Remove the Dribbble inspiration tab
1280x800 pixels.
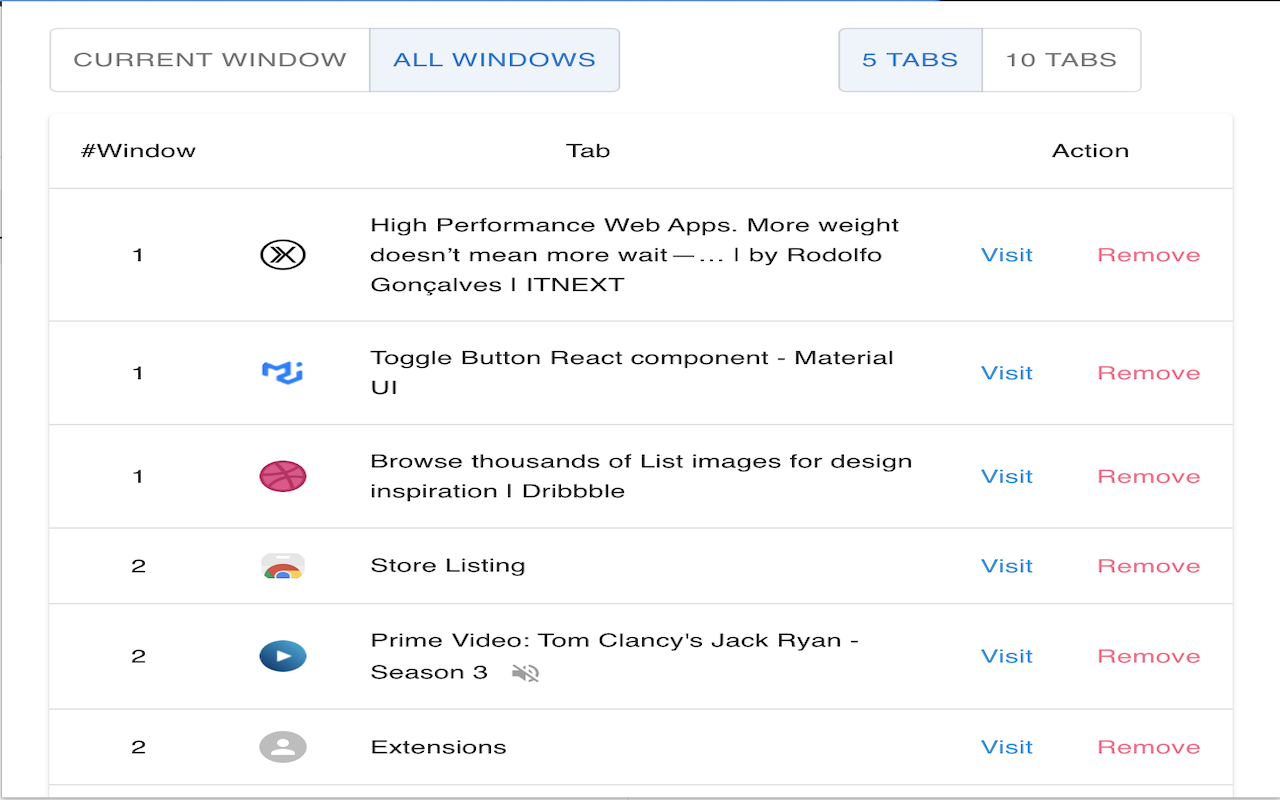pos(1148,476)
